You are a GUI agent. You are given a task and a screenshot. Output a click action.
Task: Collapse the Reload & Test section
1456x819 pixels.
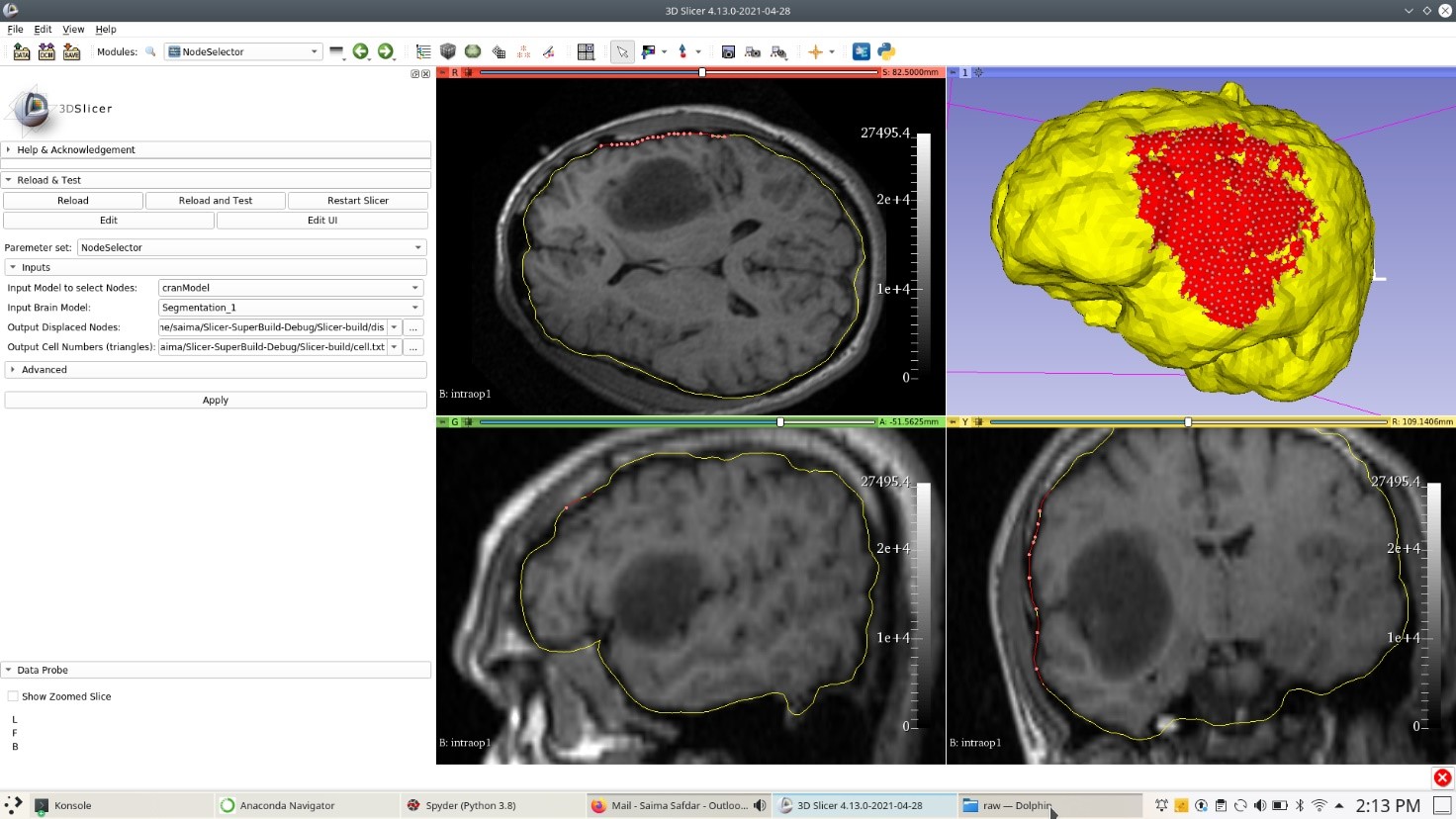click(216, 180)
